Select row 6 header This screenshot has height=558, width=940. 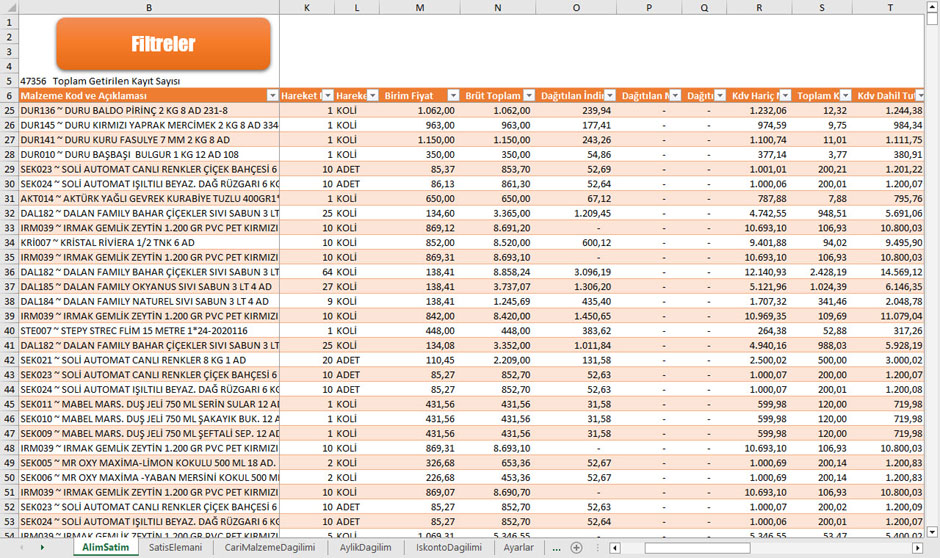[x=9, y=95]
